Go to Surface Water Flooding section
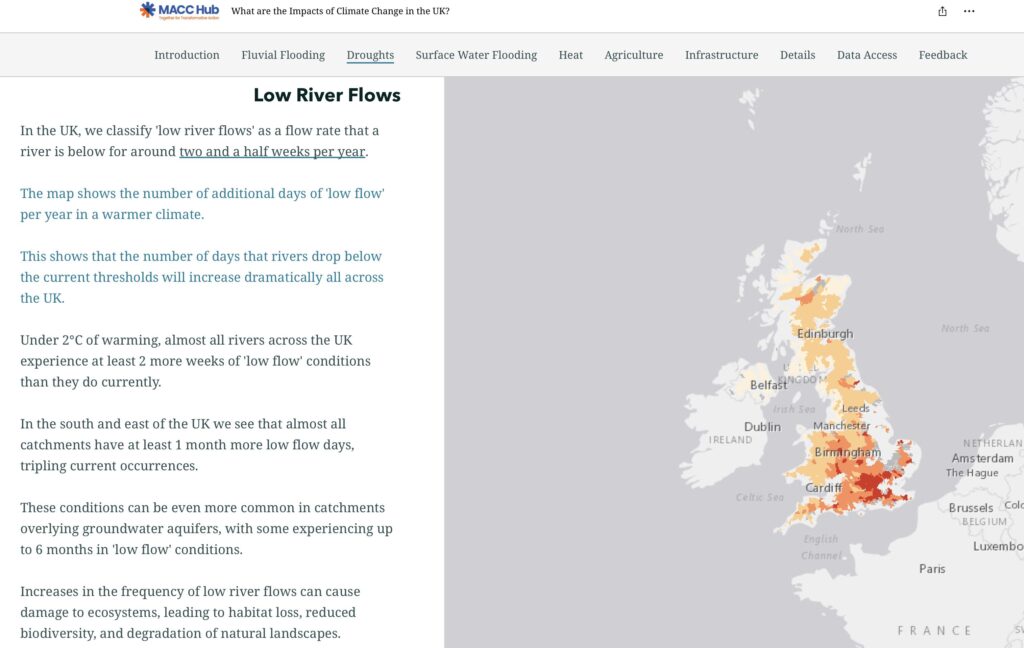 tap(476, 55)
